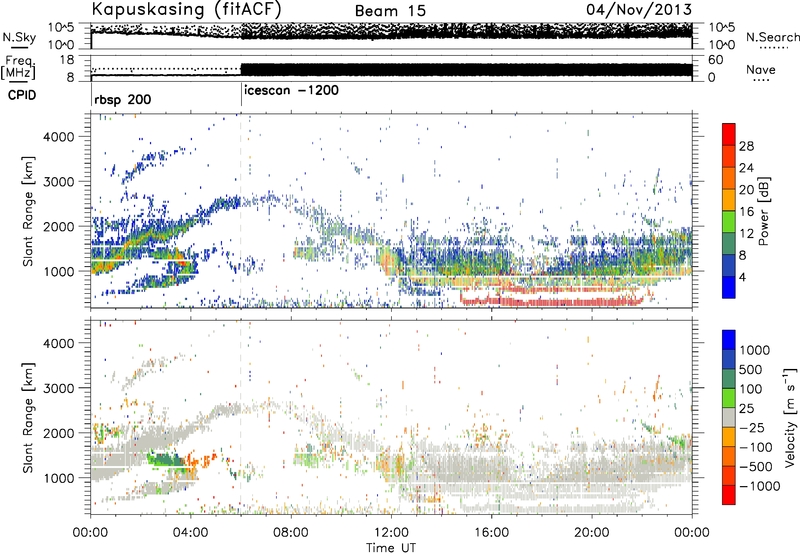This screenshot has width=800, height=554.
Task: Click the 'CPID' row label
Action: click(x=21, y=95)
